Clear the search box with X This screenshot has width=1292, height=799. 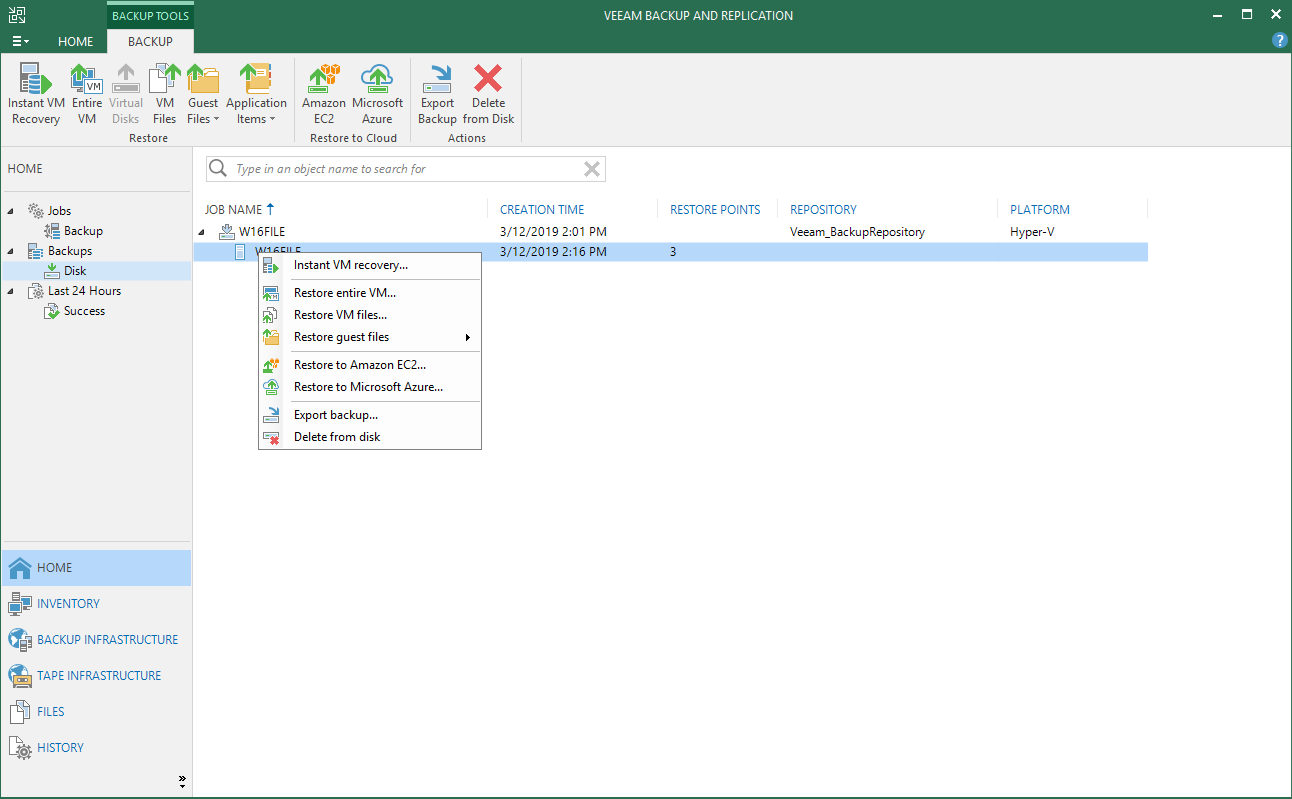click(x=592, y=169)
